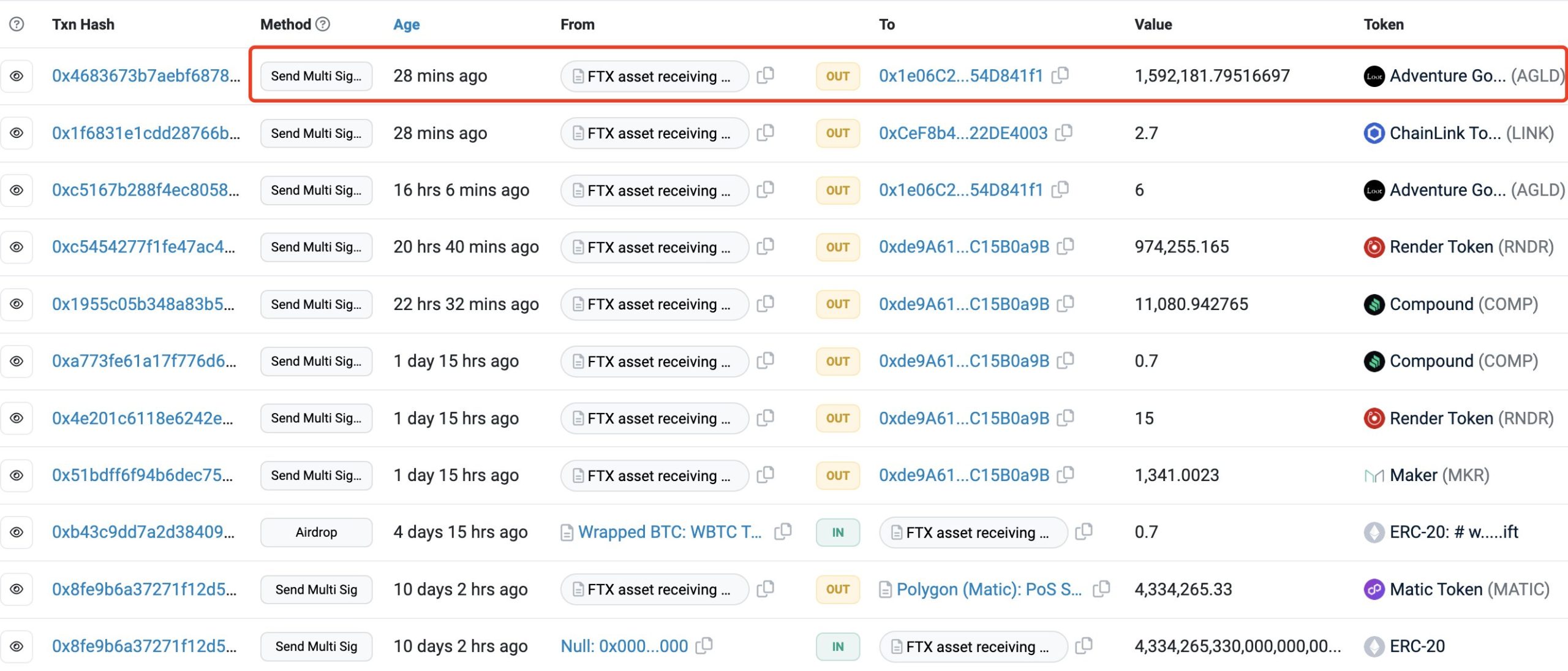Click the Wrapped BTC: WBTC sender link
The image size is (1568, 671).
(669, 532)
